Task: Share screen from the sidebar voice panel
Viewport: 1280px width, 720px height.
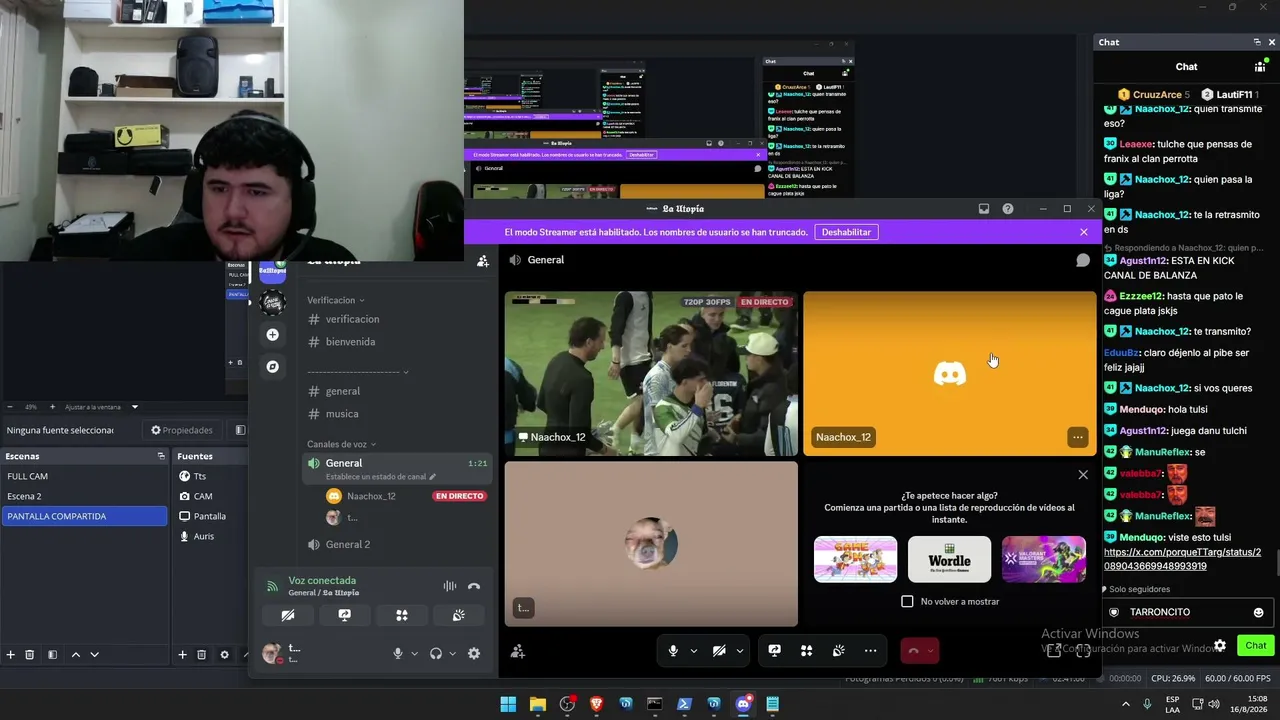Action: pyautogui.click(x=345, y=616)
